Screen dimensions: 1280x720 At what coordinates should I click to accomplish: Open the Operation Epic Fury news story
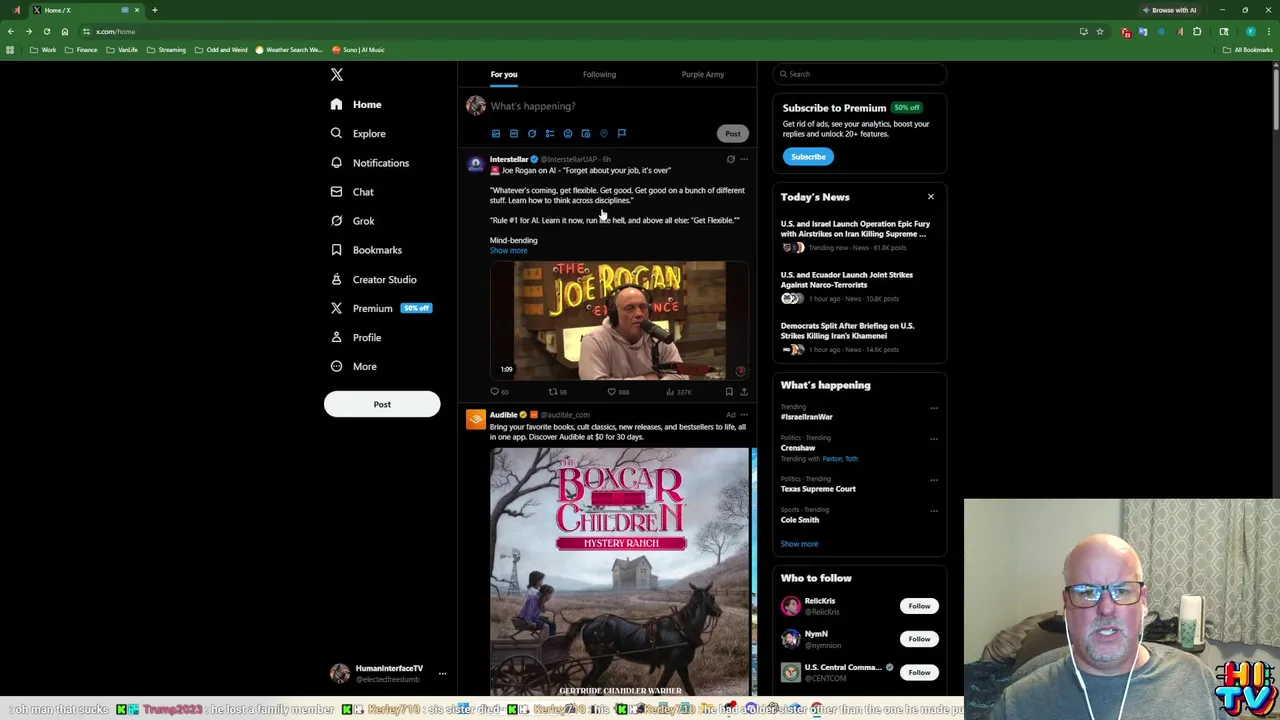[x=856, y=235]
